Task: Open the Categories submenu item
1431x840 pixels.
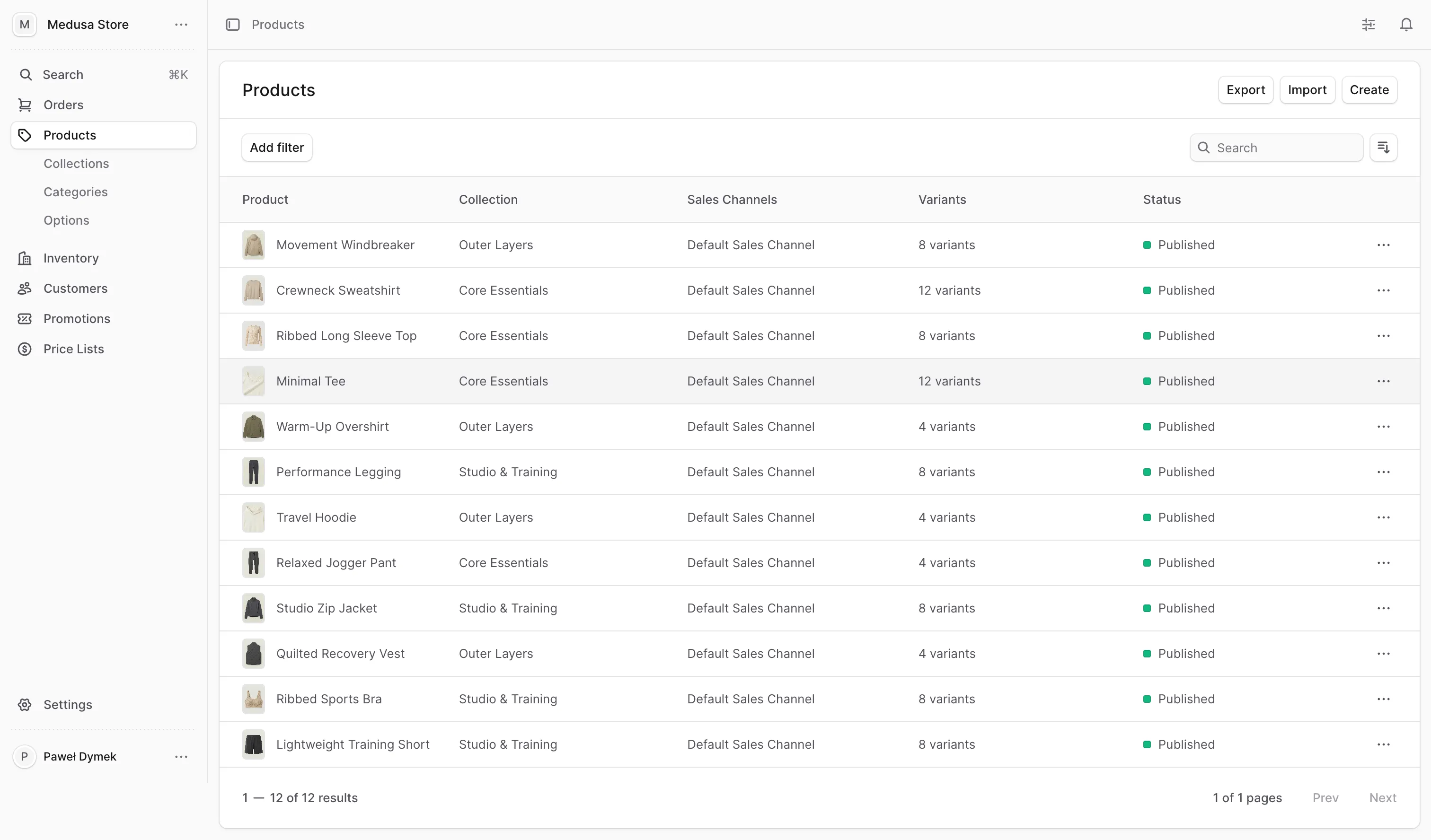Action: 76,192
